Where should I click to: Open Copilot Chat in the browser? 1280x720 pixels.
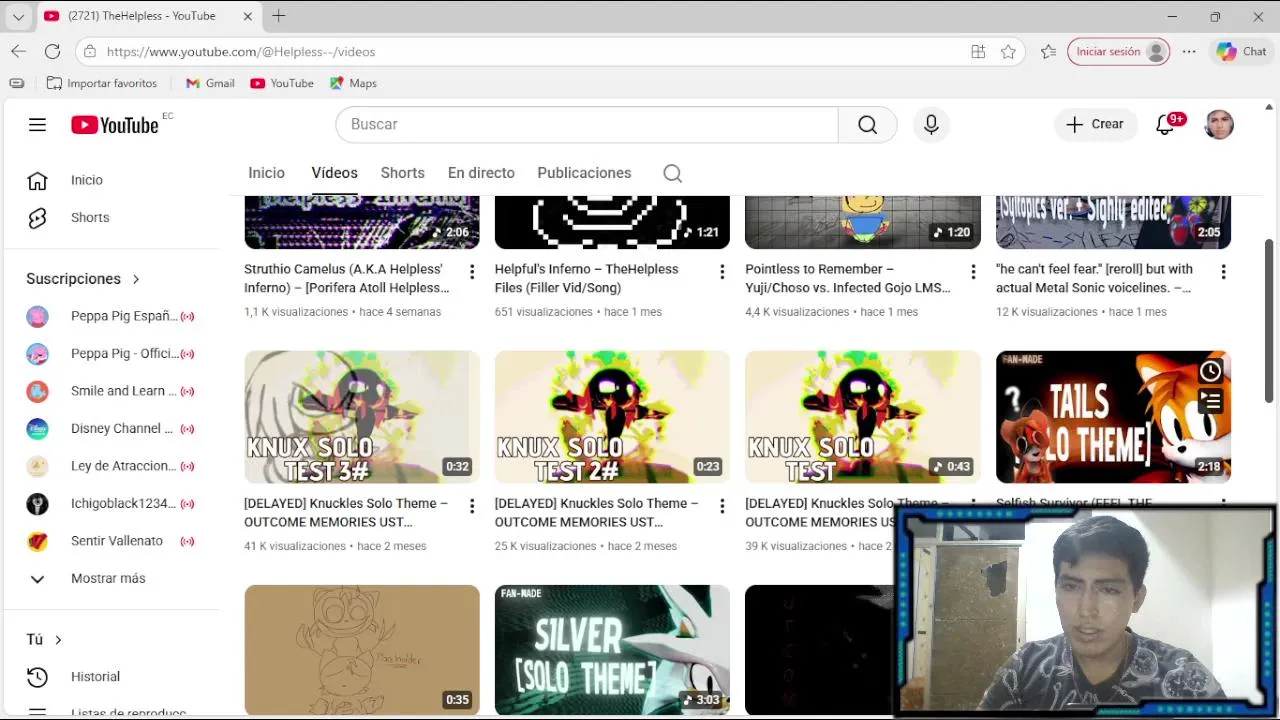(1241, 51)
